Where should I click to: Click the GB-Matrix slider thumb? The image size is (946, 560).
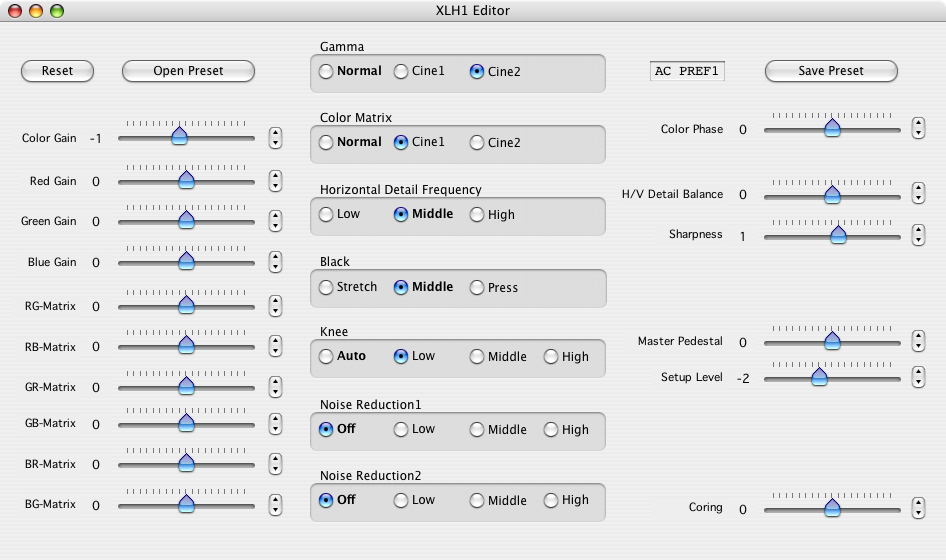(x=186, y=423)
